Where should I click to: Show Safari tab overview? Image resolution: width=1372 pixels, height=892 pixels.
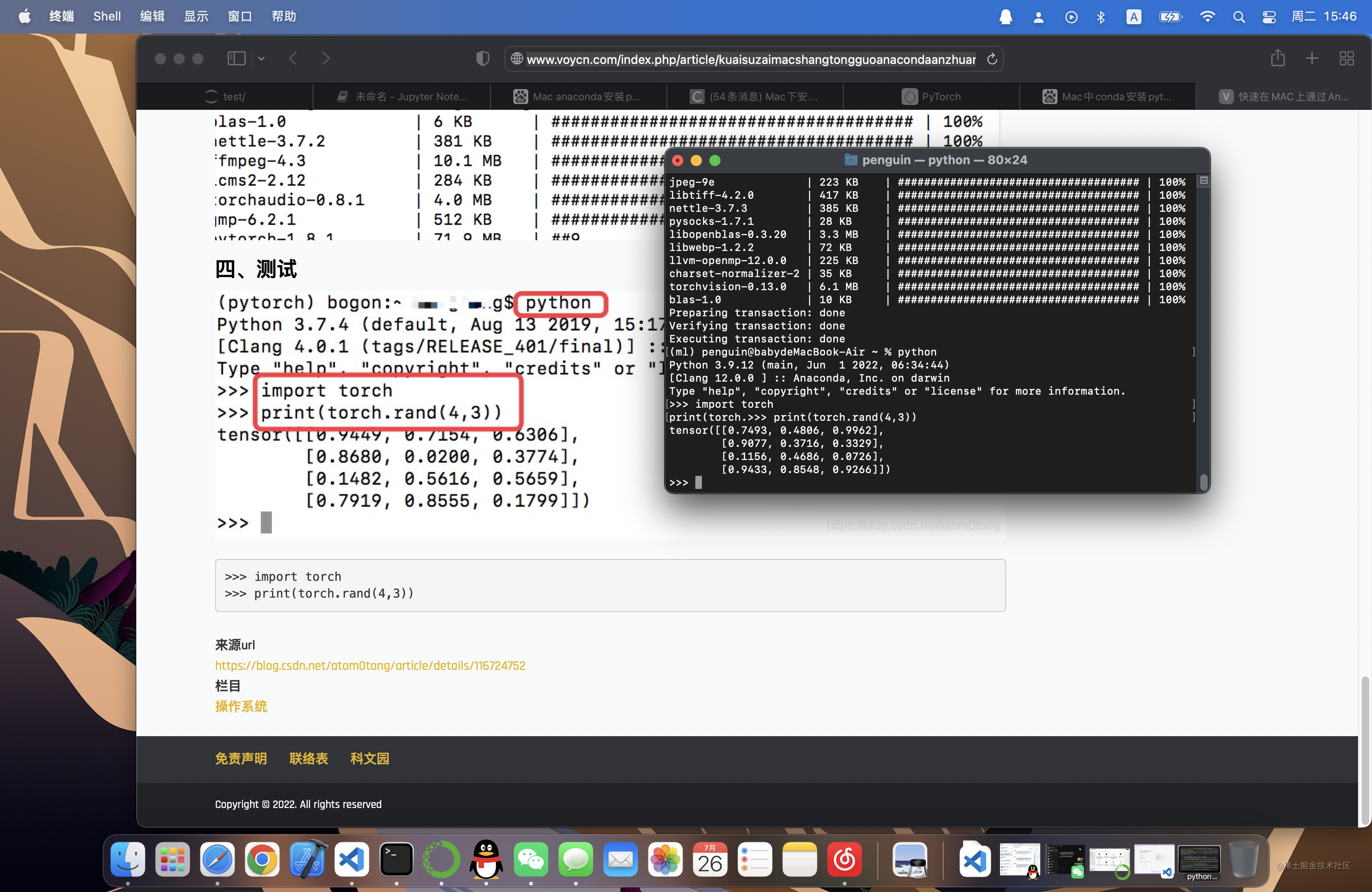[x=1347, y=58]
